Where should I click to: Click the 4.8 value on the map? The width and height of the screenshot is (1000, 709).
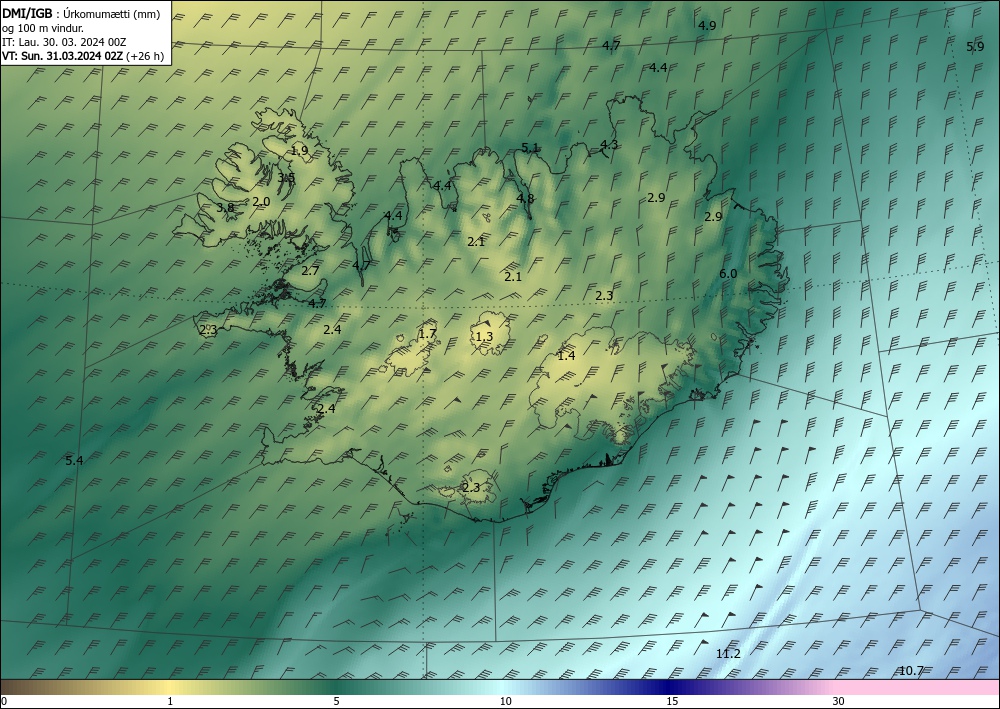coord(525,198)
